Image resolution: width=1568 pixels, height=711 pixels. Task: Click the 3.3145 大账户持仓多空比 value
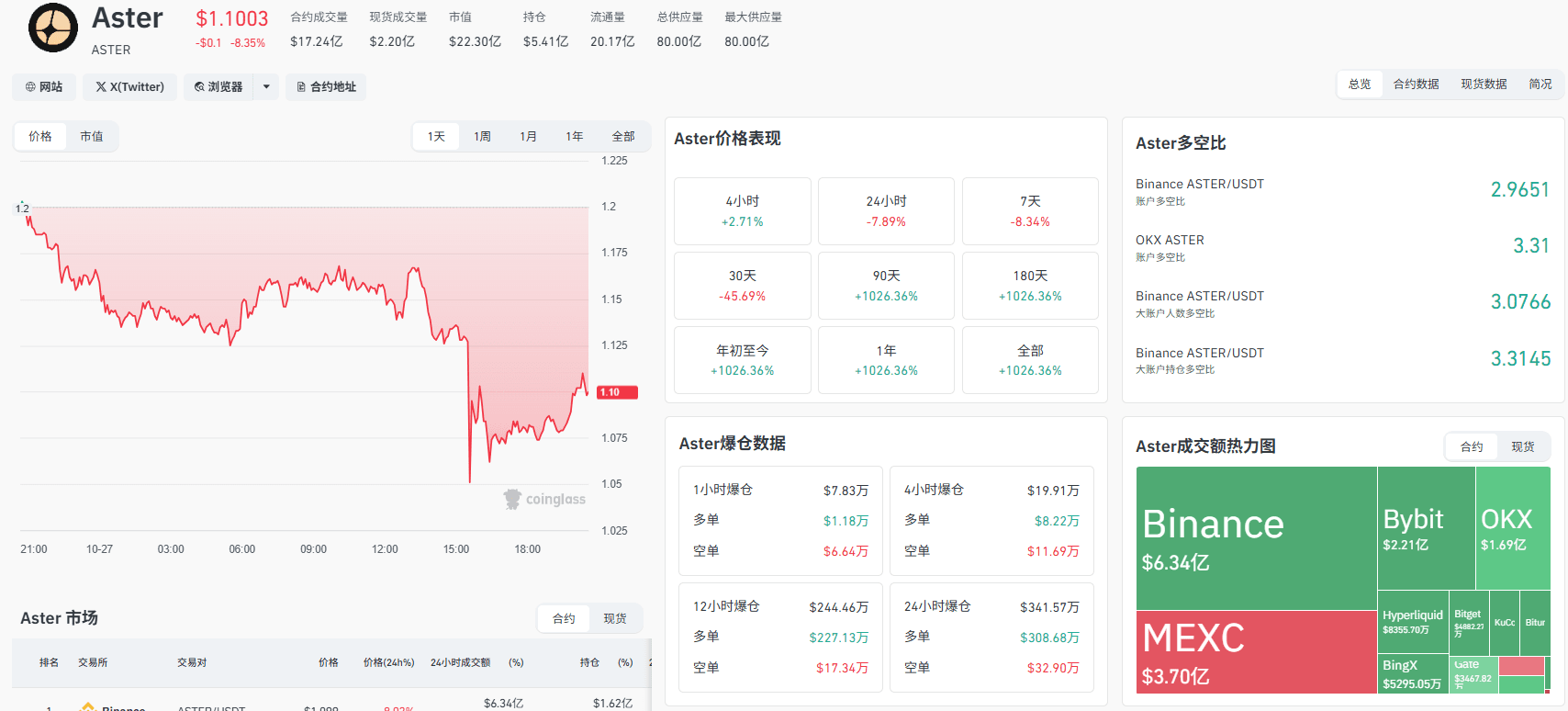(1520, 359)
